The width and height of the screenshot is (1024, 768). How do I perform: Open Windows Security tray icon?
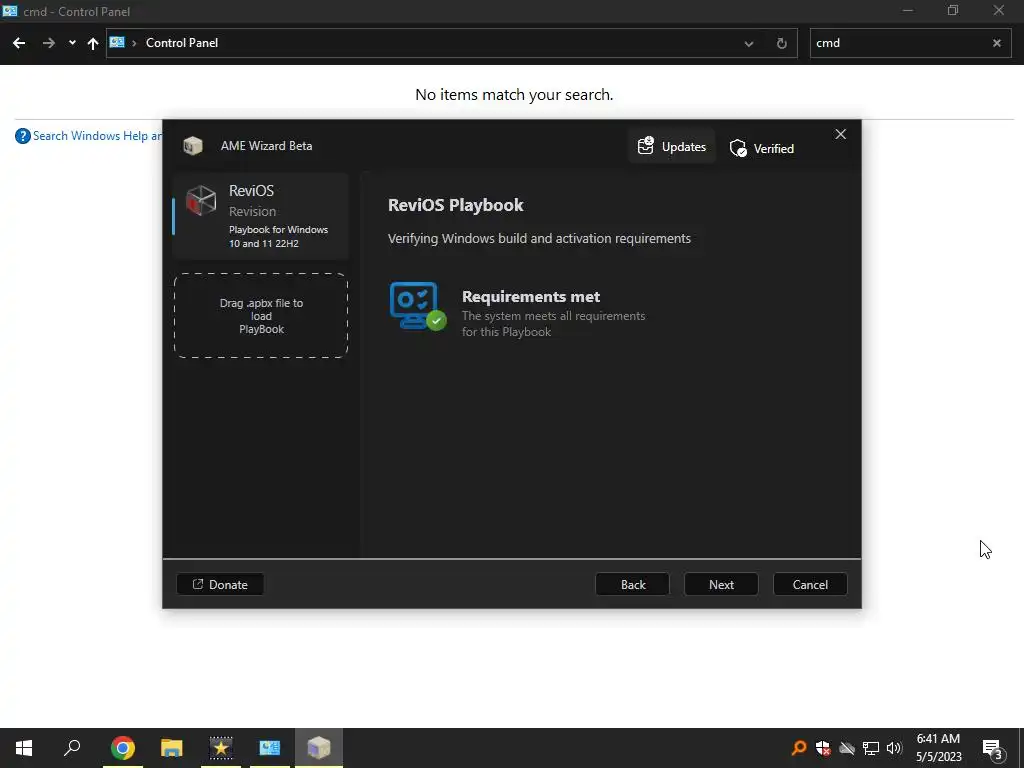[823, 748]
